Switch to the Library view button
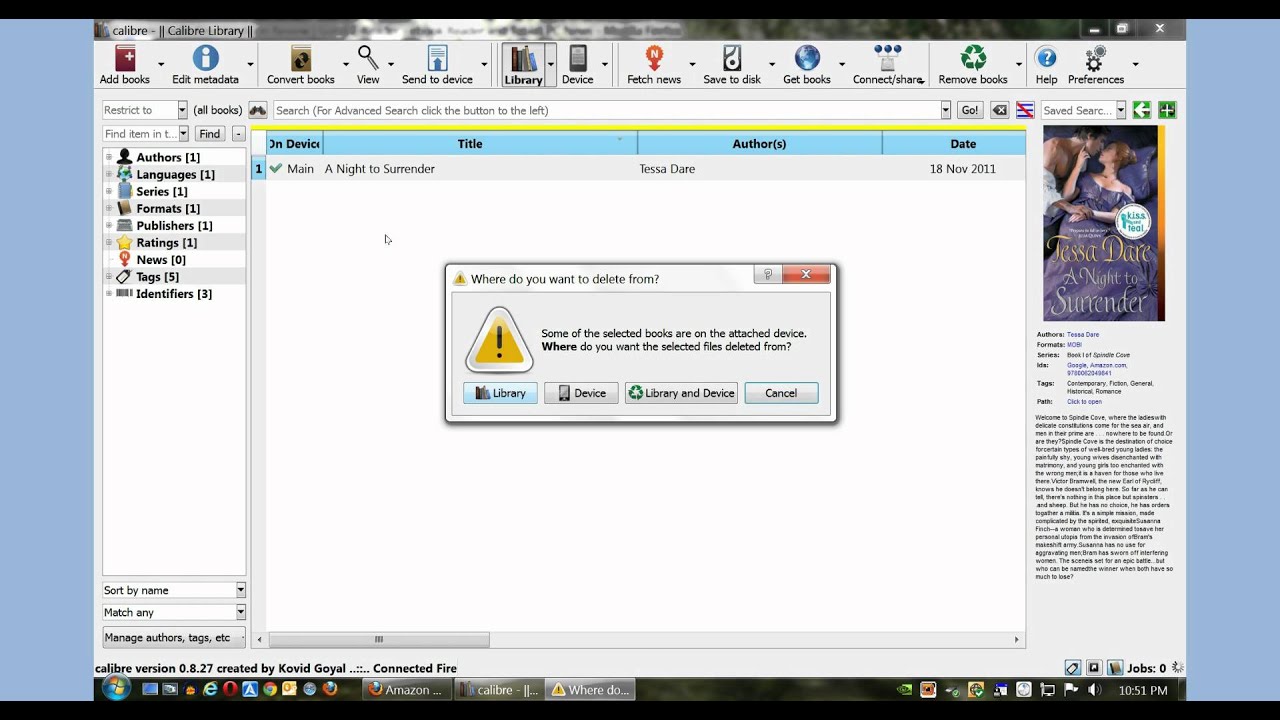 pyautogui.click(x=524, y=65)
